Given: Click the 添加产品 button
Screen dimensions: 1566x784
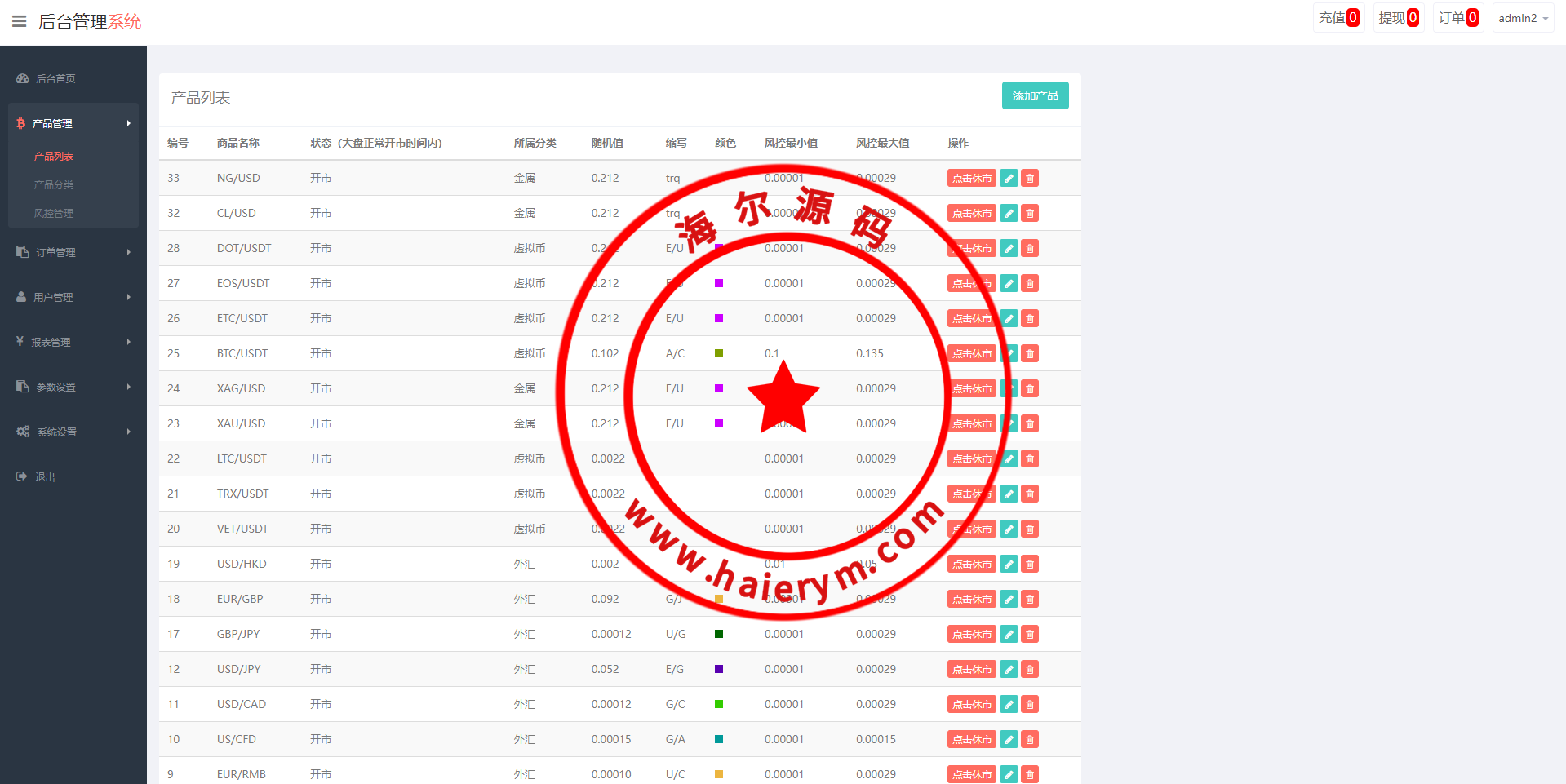Looking at the screenshot, I should coord(1035,95).
